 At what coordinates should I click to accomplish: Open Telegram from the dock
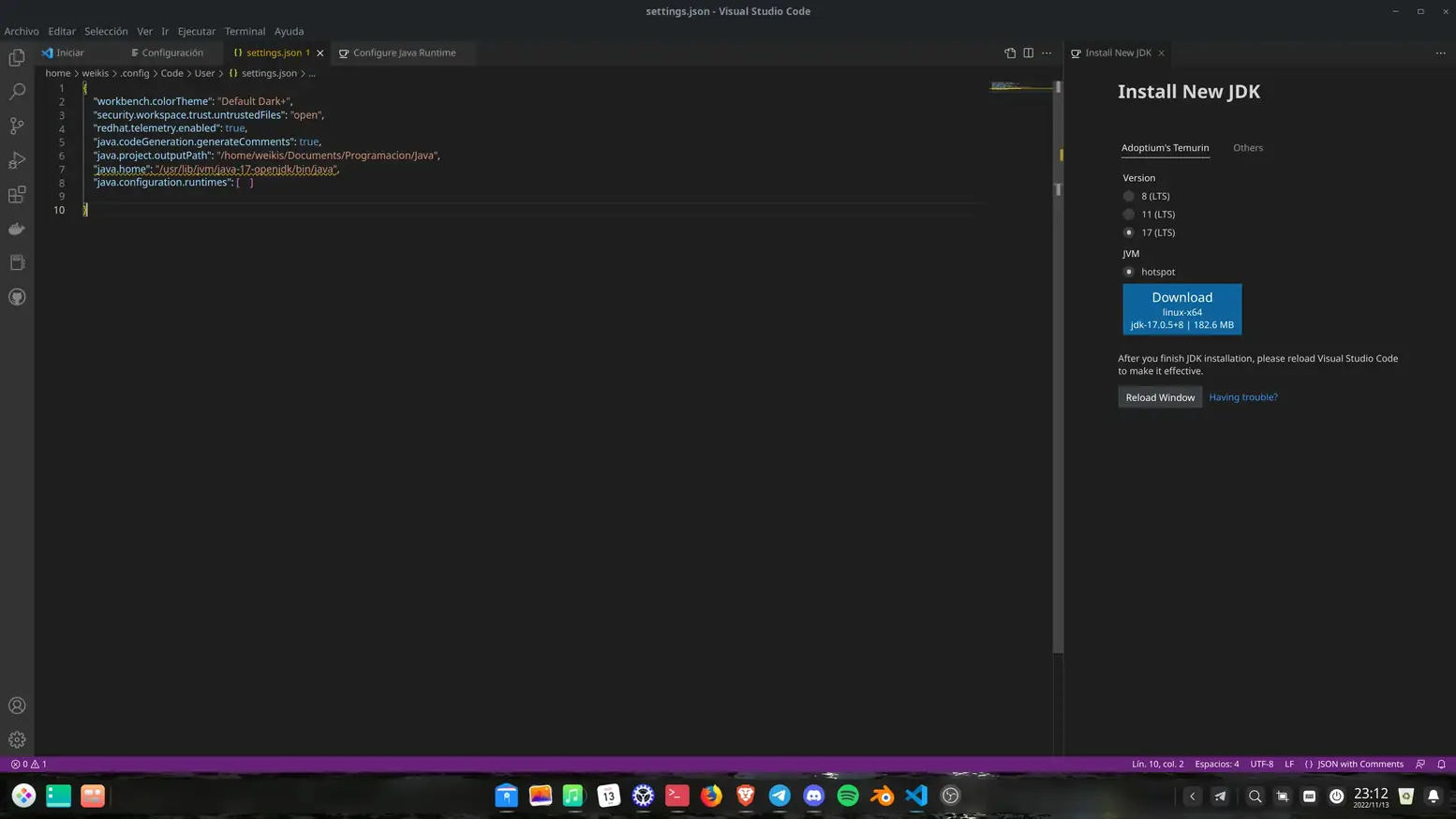(780, 796)
